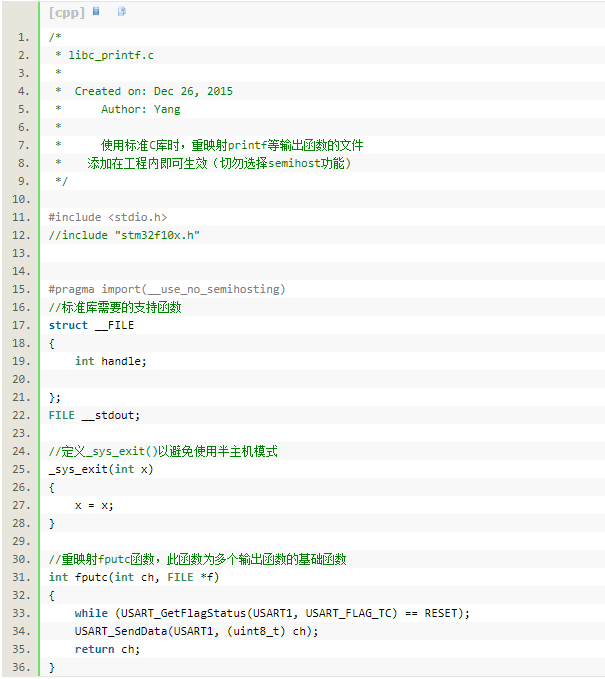The width and height of the screenshot is (605, 679).
Task: Click the comment on line 30 mentioning fputc
Action: click(x=197, y=559)
